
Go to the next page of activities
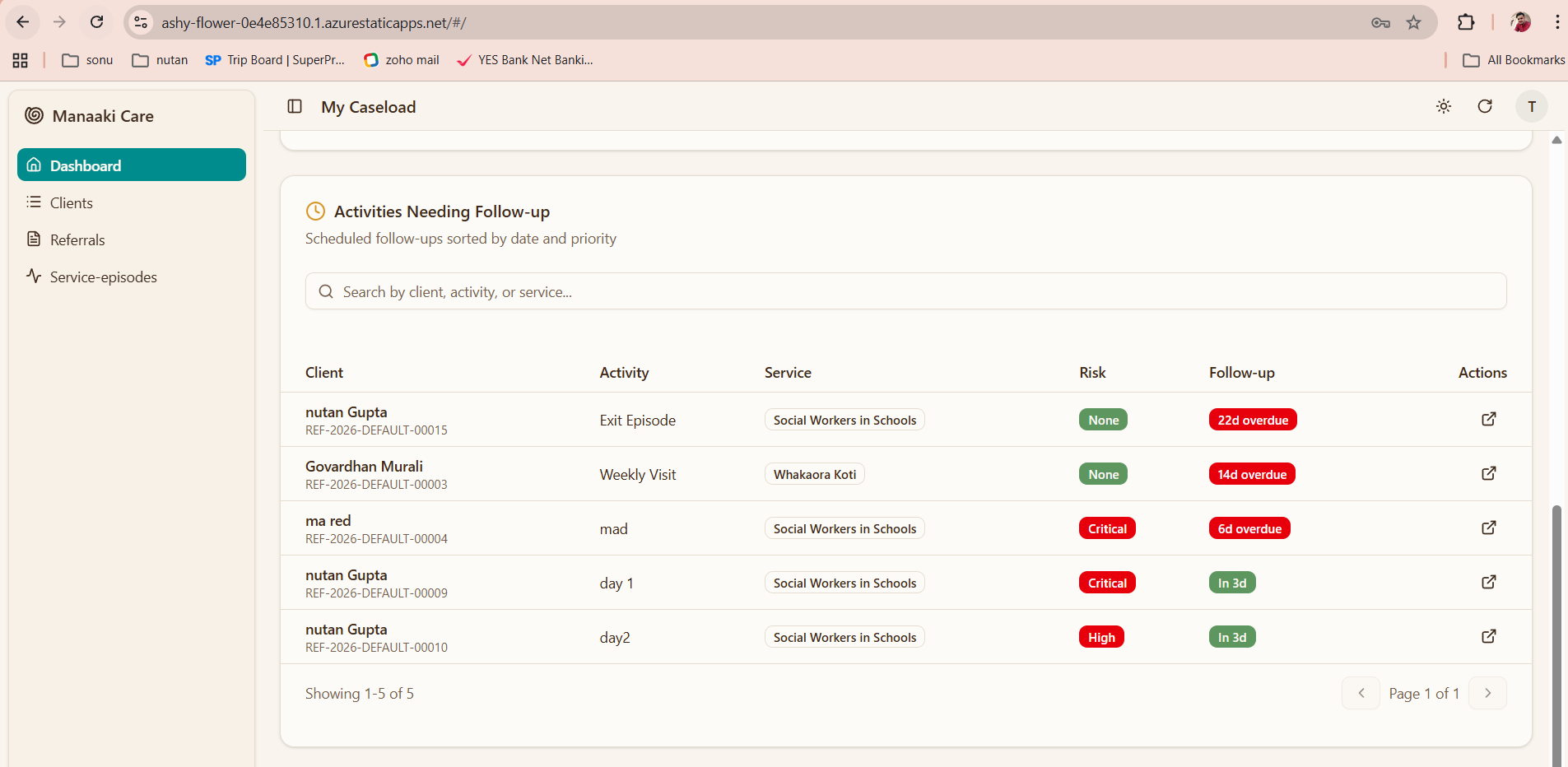(1487, 693)
